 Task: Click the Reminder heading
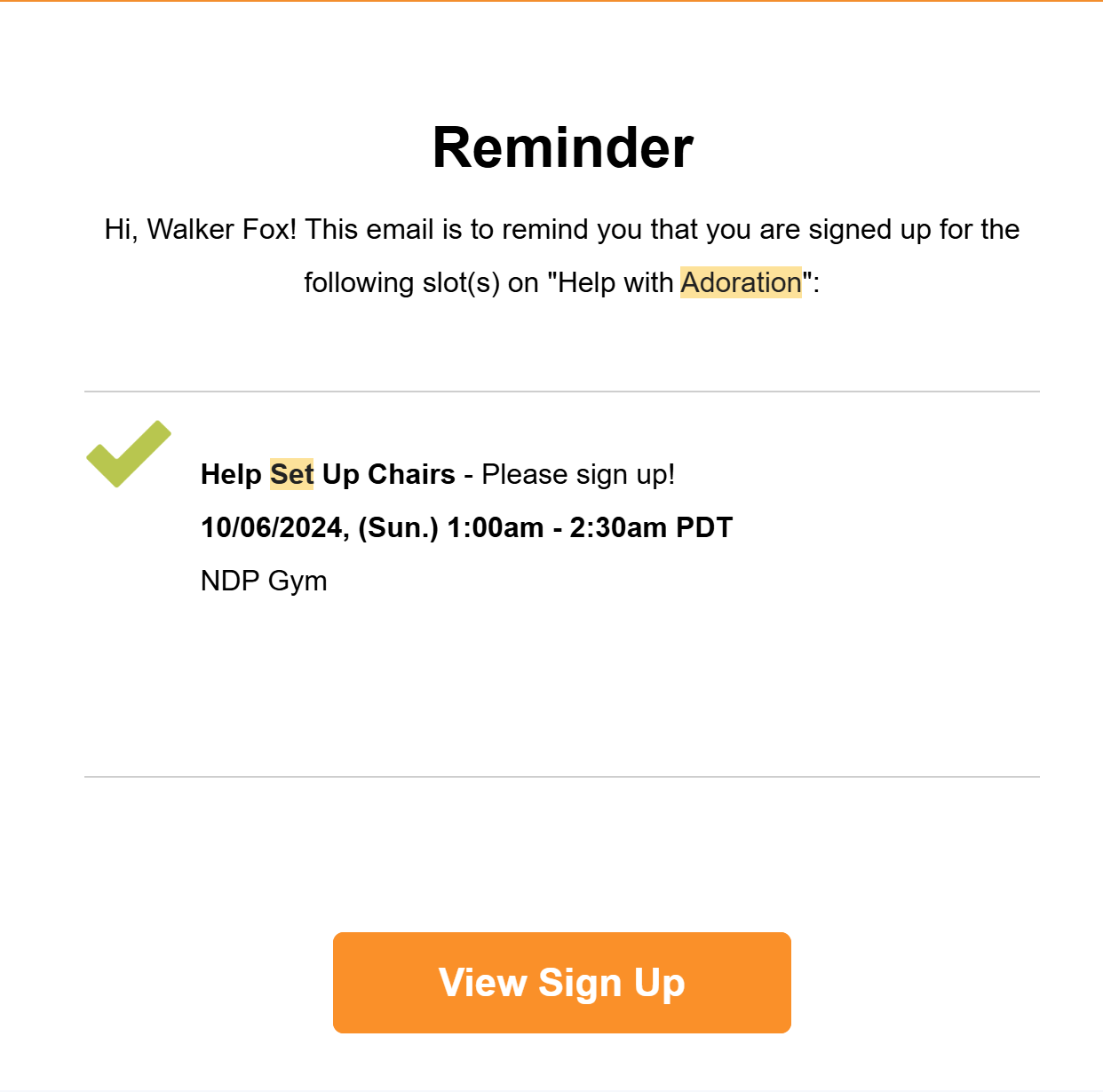tap(562, 147)
